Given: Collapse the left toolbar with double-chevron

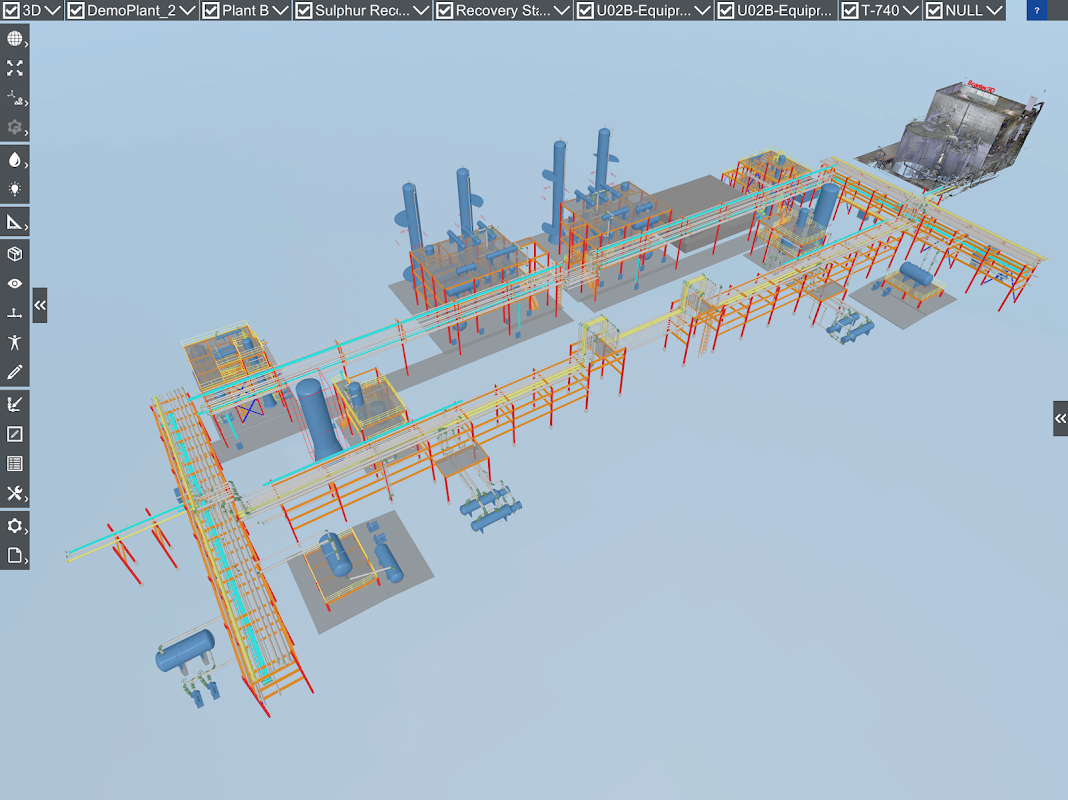Looking at the screenshot, I should tap(40, 305).
